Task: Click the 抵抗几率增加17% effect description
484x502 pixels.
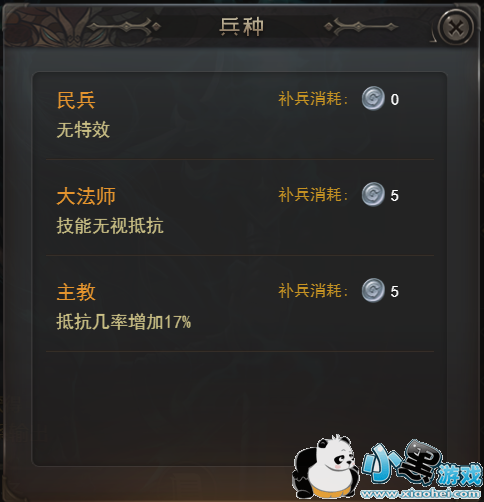Action: pos(124,322)
